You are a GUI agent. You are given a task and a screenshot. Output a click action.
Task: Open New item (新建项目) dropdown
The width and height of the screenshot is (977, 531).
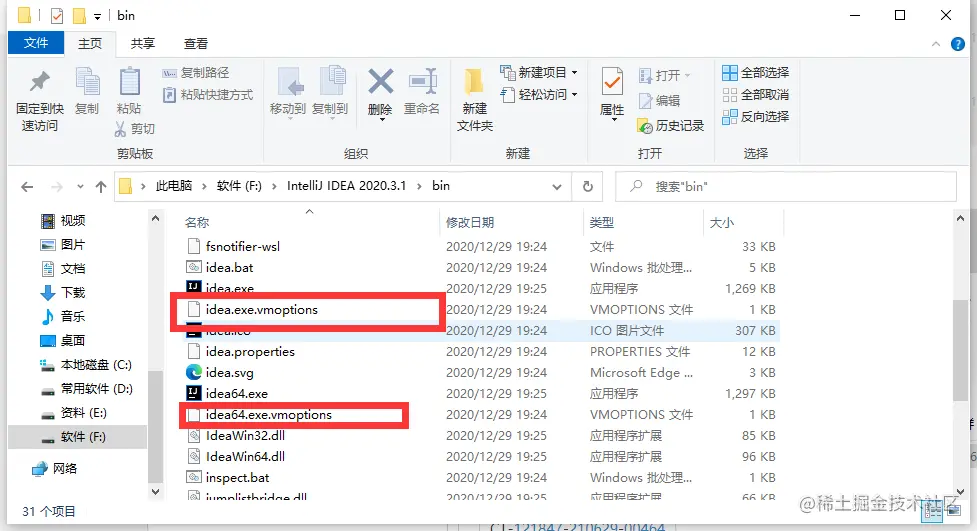point(539,72)
